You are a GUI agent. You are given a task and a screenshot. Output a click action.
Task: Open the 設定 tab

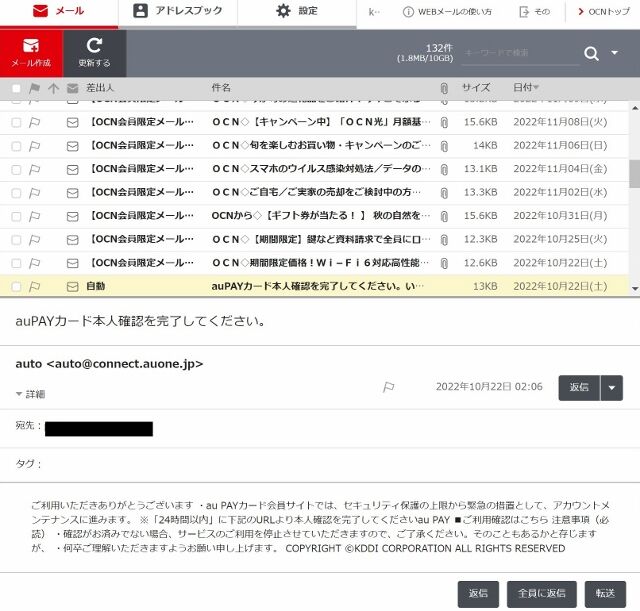[x=297, y=11]
